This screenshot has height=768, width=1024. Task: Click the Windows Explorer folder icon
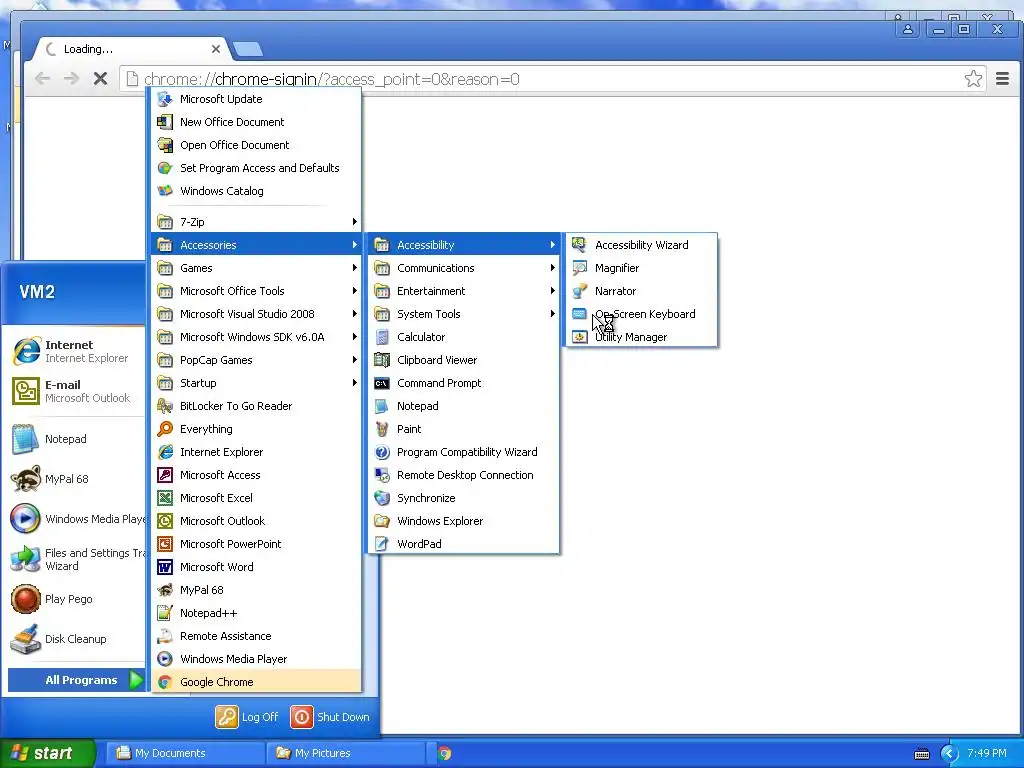click(x=382, y=521)
